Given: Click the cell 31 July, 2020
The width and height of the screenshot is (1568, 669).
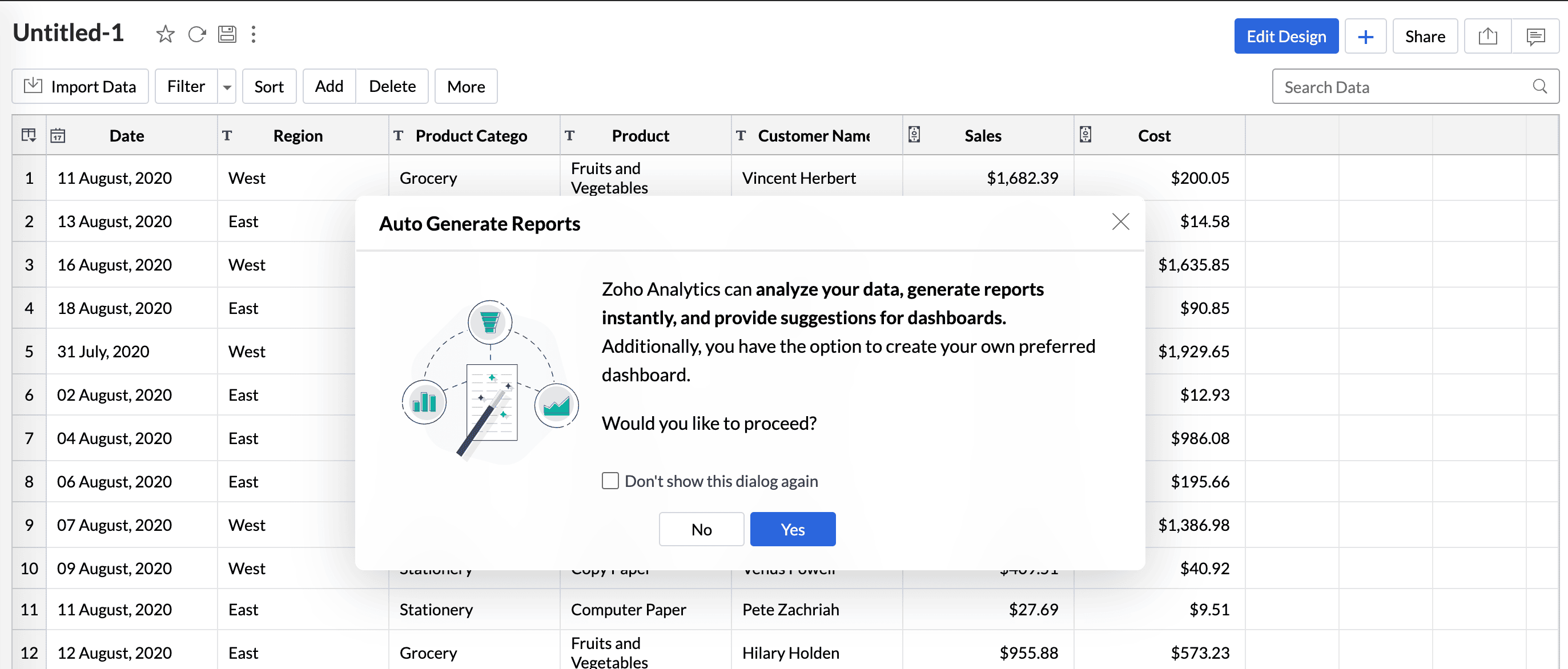Looking at the screenshot, I should click(132, 351).
